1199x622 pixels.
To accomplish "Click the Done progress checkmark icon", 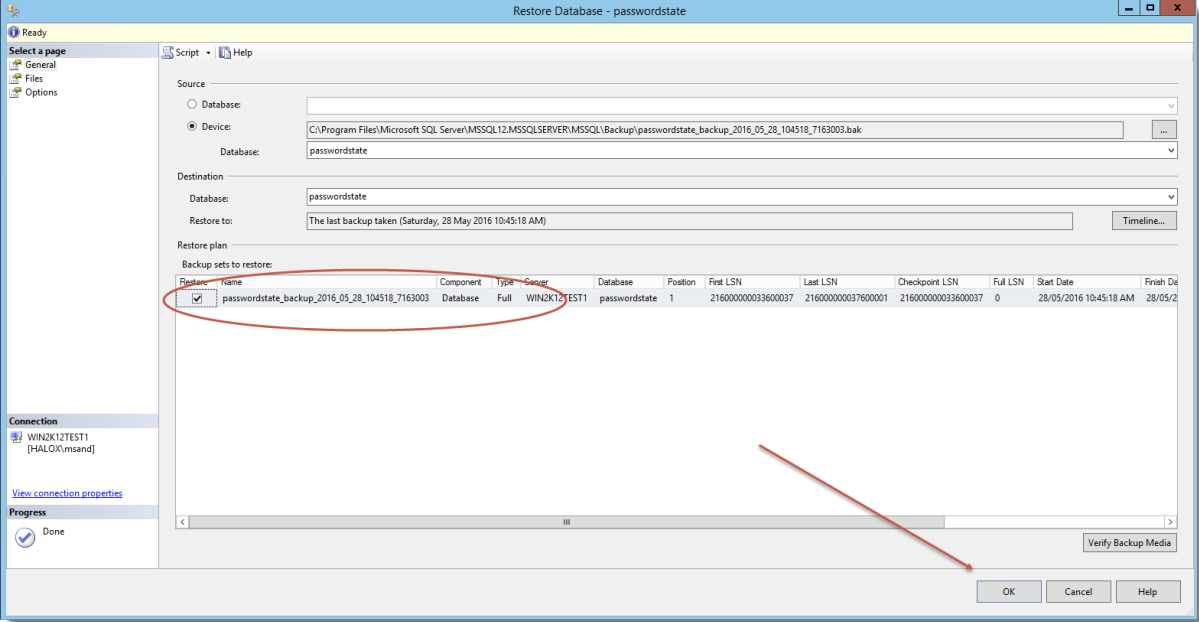I will [x=25, y=538].
